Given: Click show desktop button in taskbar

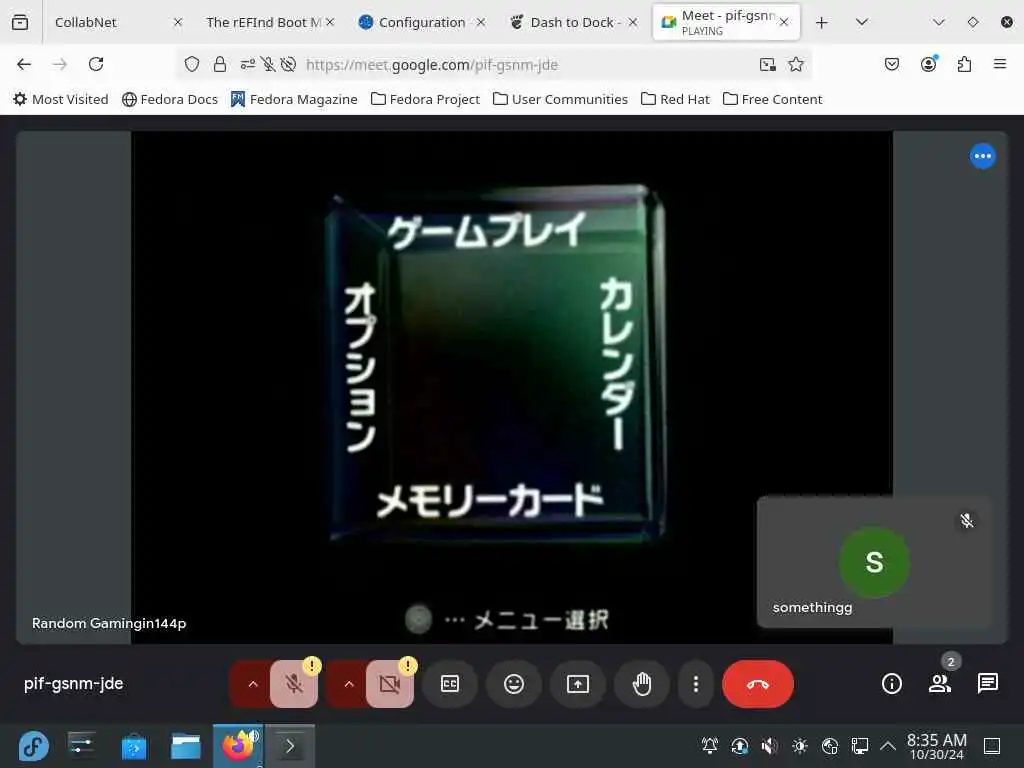Looking at the screenshot, I should tap(992, 746).
